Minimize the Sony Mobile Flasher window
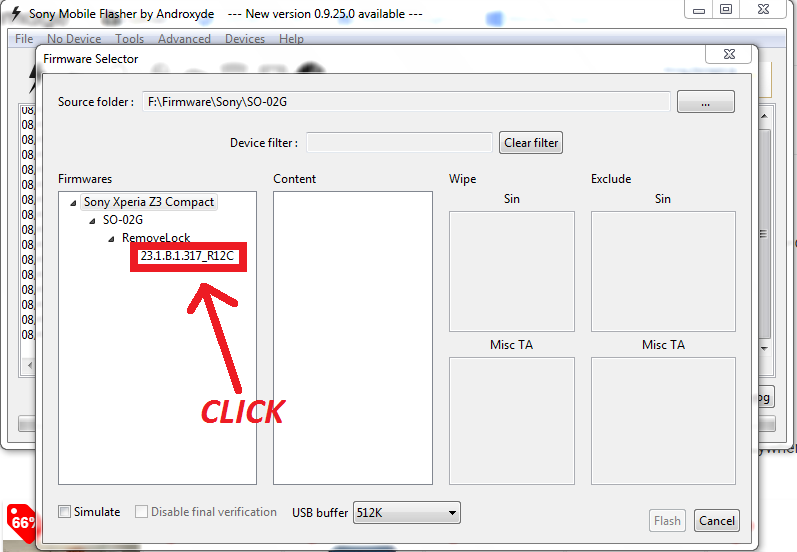 click(x=699, y=9)
